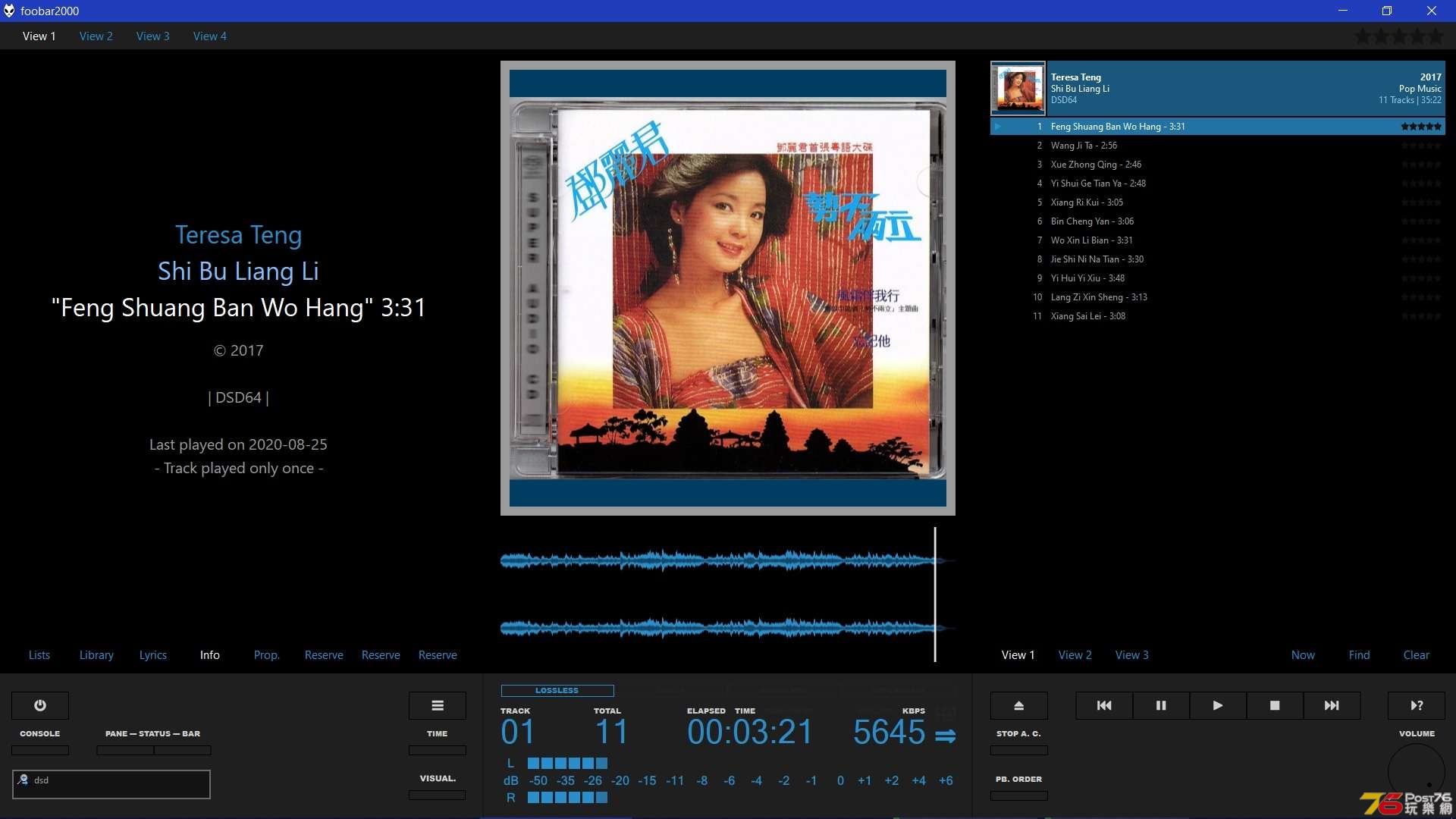Click the search icon in the dsd field
Screen dimensions: 1456x819
pos(23,780)
